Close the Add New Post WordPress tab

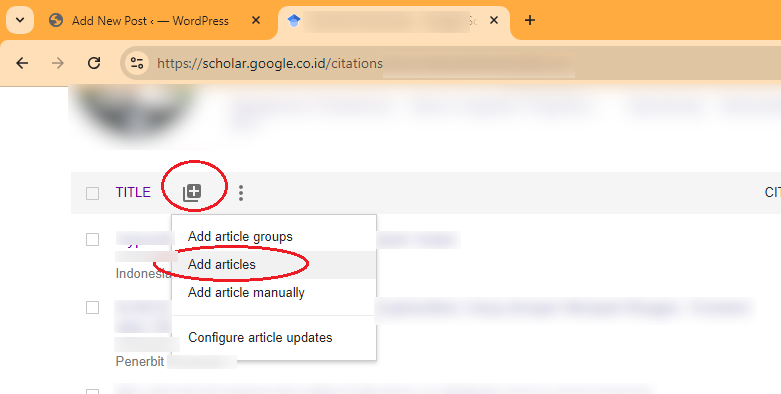coord(256,20)
